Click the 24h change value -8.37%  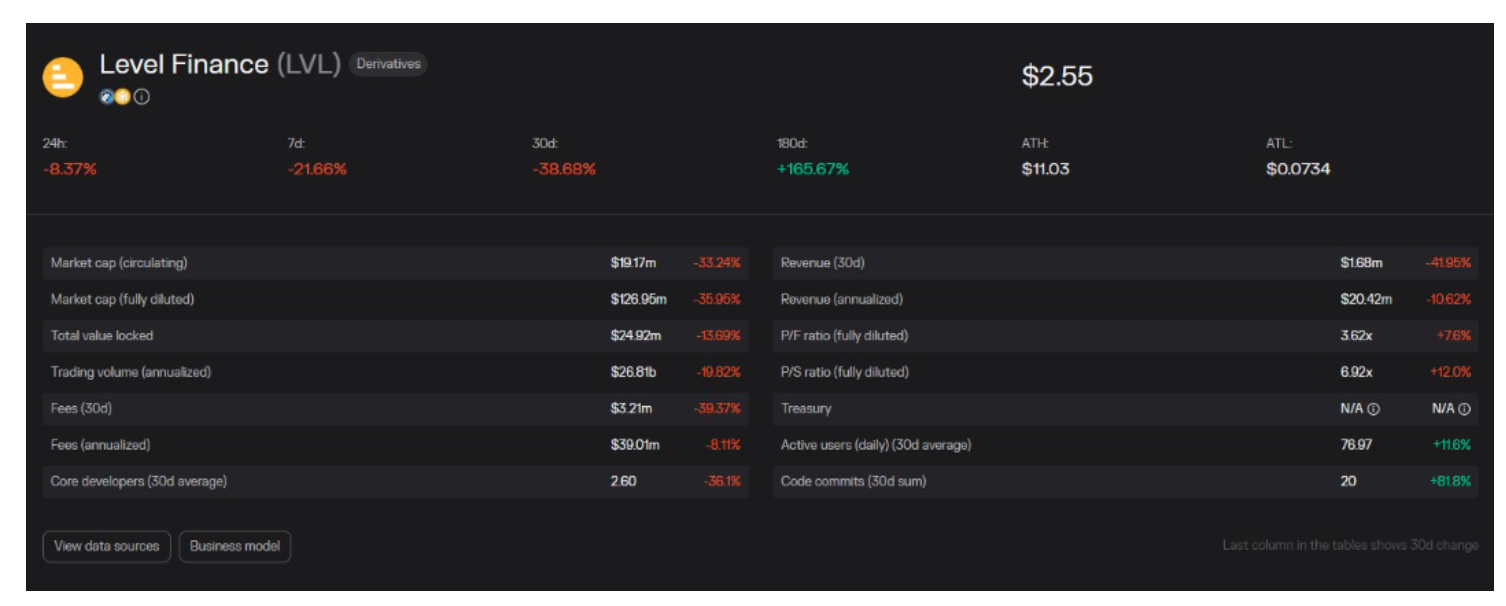pyautogui.click(x=70, y=169)
